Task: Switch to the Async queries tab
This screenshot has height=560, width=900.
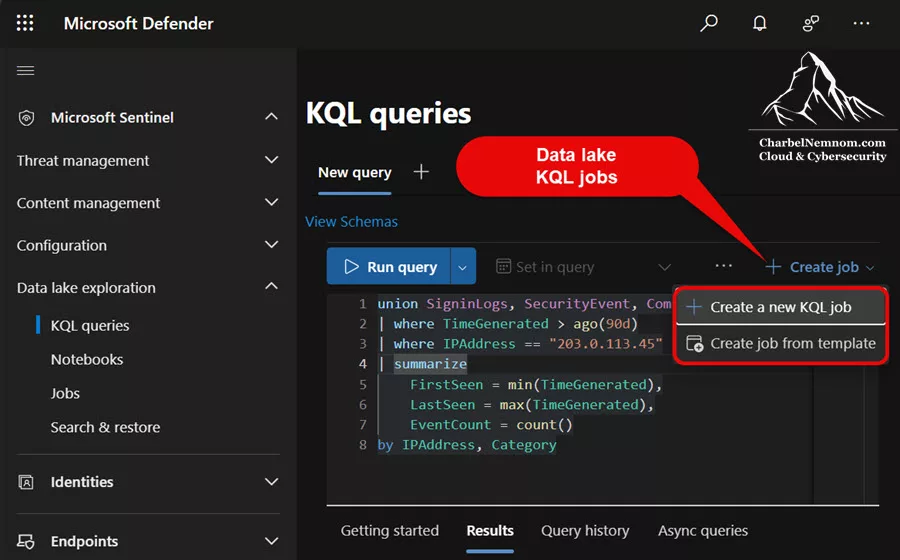Action: 703,531
